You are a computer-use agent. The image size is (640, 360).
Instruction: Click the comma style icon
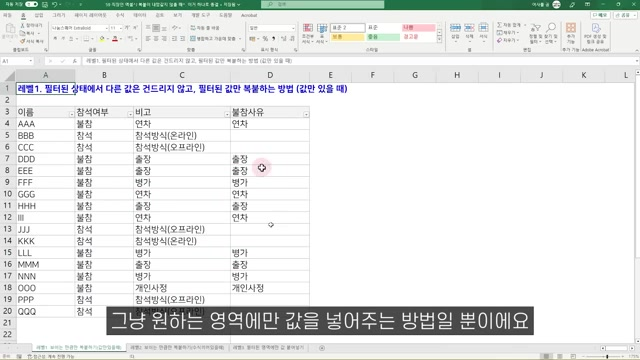[273, 39]
